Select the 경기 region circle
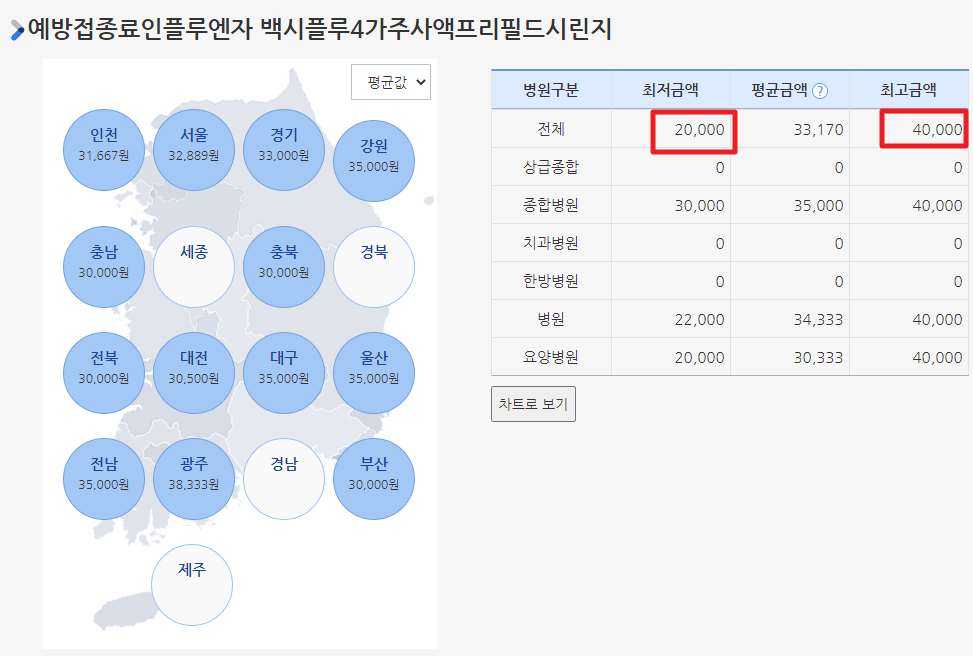 [x=284, y=150]
